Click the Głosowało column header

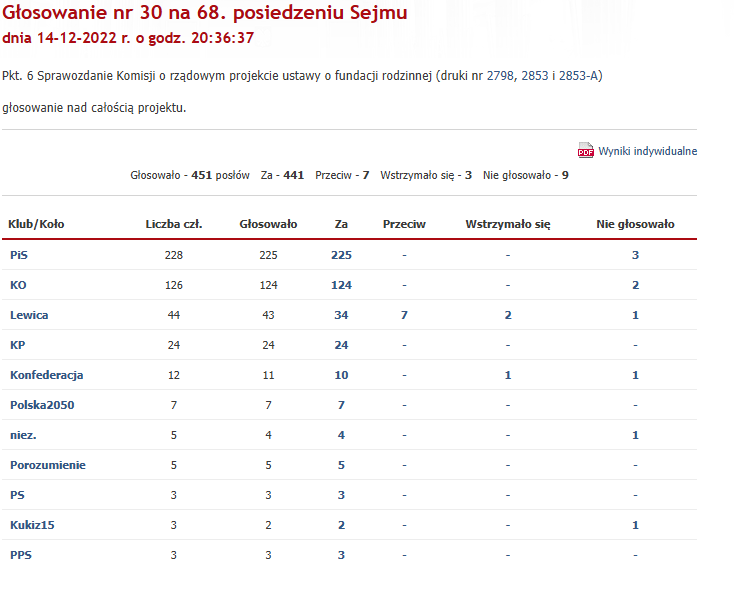[x=268, y=224]
